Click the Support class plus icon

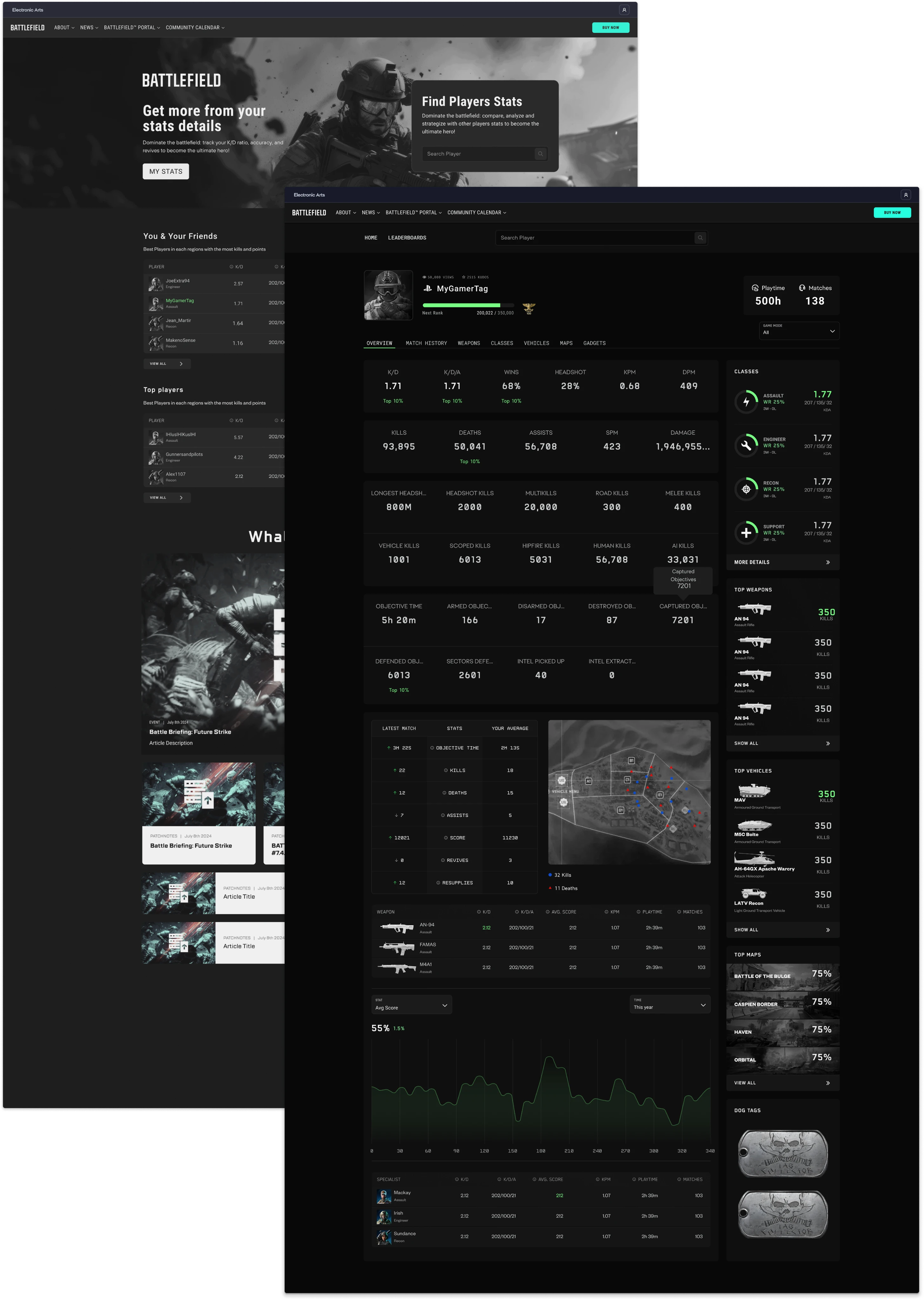click(746, 533)
